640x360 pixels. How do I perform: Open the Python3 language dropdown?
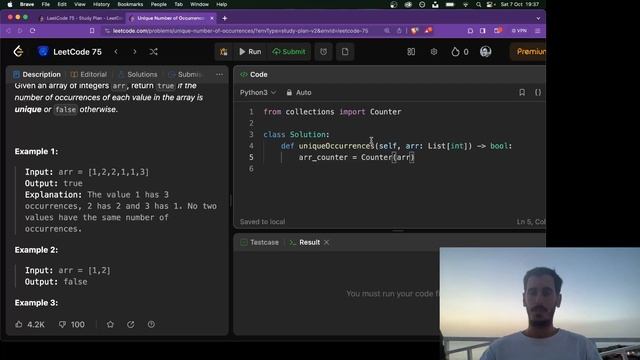coord(258,93)
